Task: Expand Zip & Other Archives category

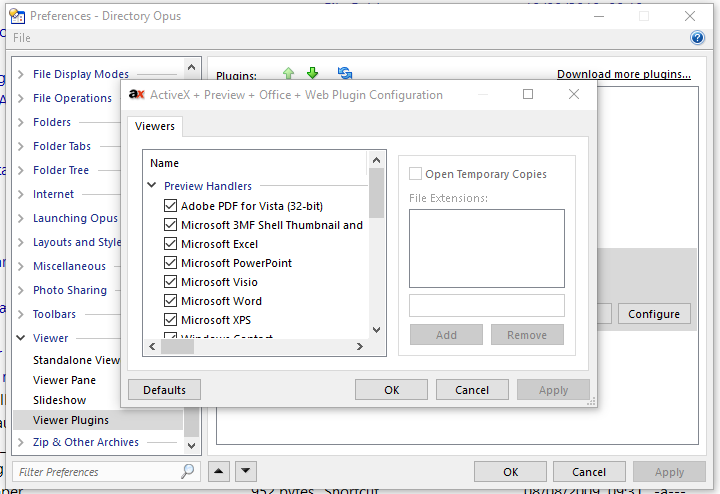Action: click(x=21, y=442)
